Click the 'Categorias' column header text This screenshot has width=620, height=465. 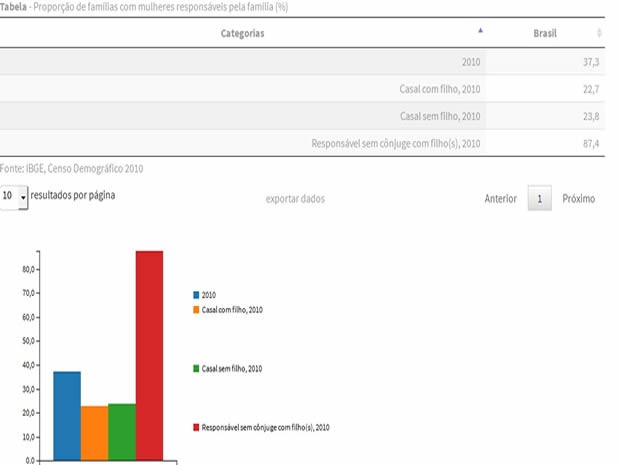(242, 33)
